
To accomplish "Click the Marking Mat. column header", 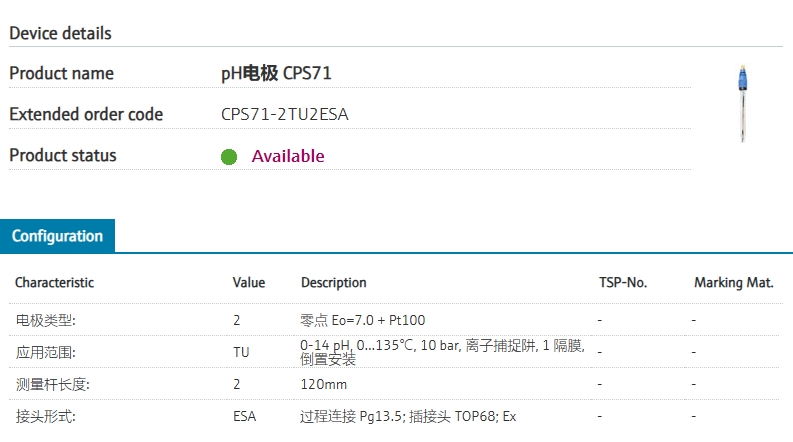I will coord(733,283).
